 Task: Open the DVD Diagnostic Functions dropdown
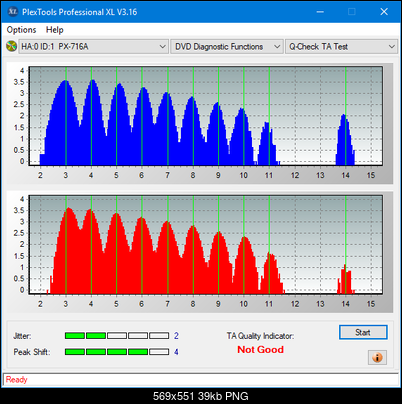pos(227,46)
